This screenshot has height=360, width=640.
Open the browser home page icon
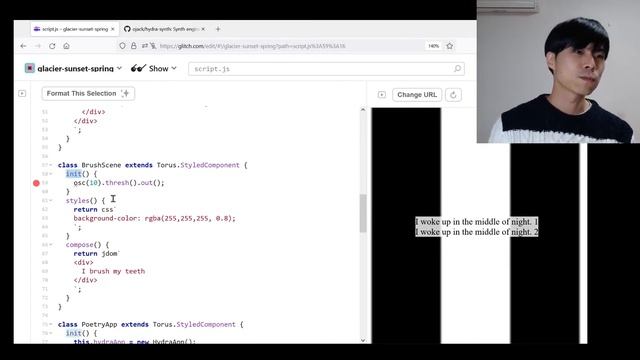click(x=67, y=46)
